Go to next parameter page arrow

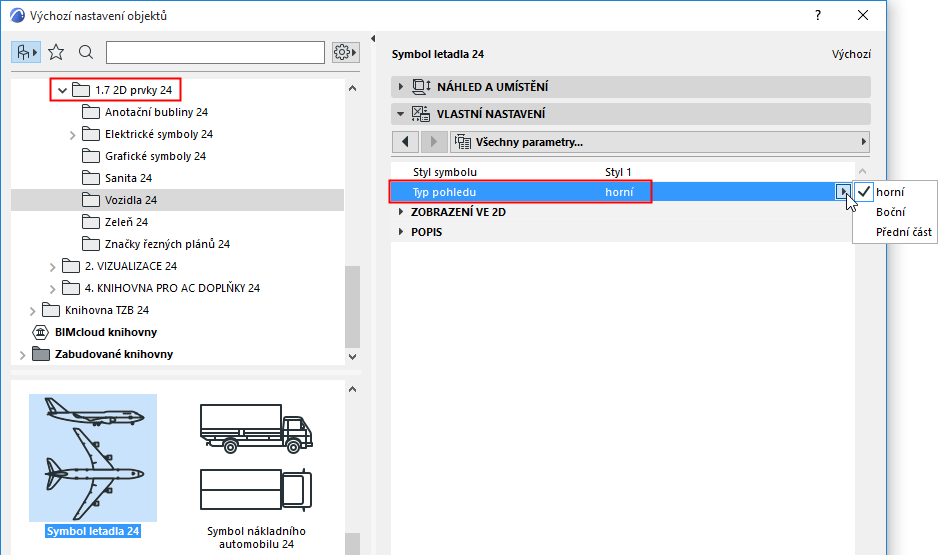pos(433,142)
